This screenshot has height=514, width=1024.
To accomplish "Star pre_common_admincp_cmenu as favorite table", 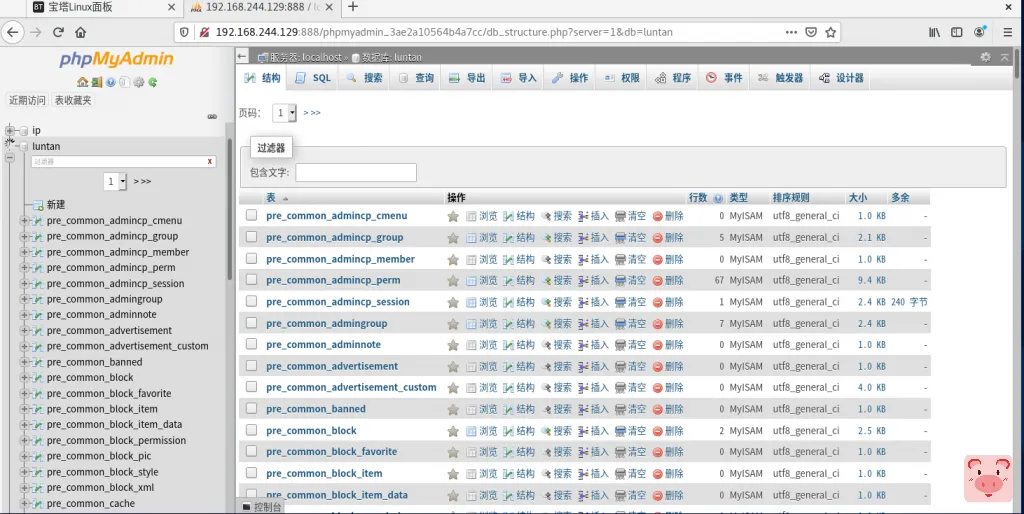I will [453, 216].
